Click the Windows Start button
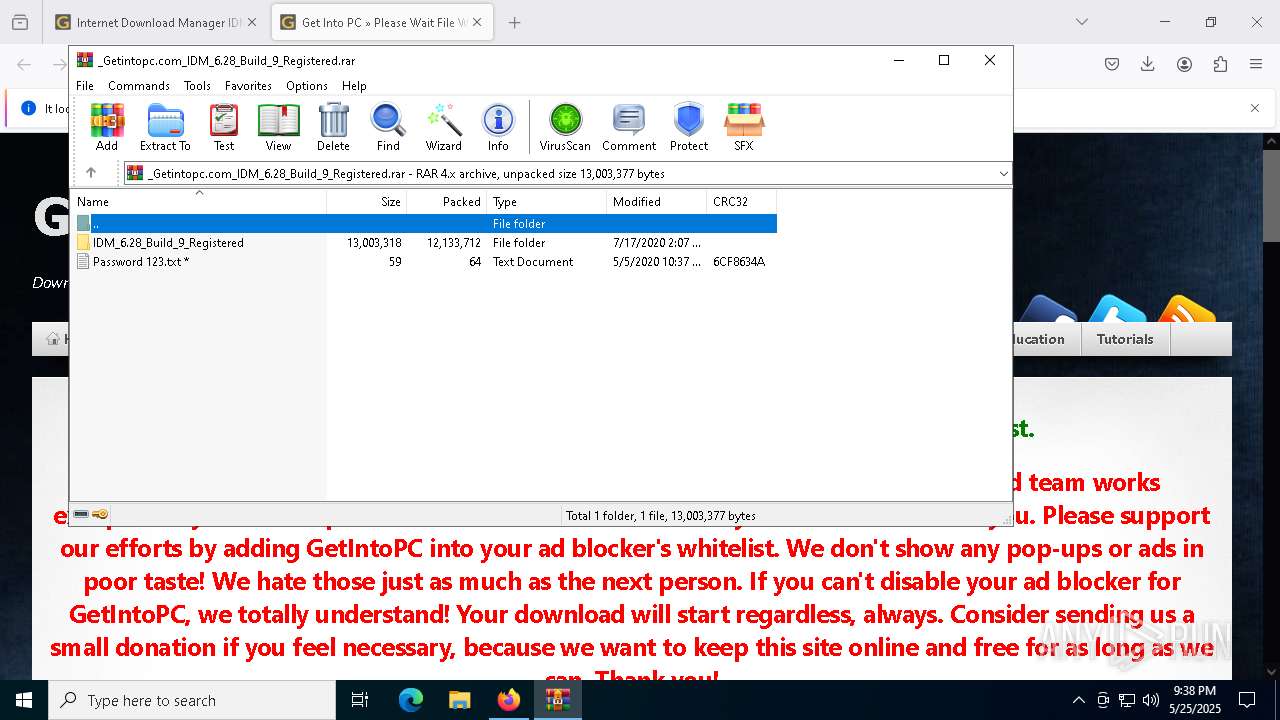Image resolution: width=1280 pixels, height=720 pixels. pos(24,700)
